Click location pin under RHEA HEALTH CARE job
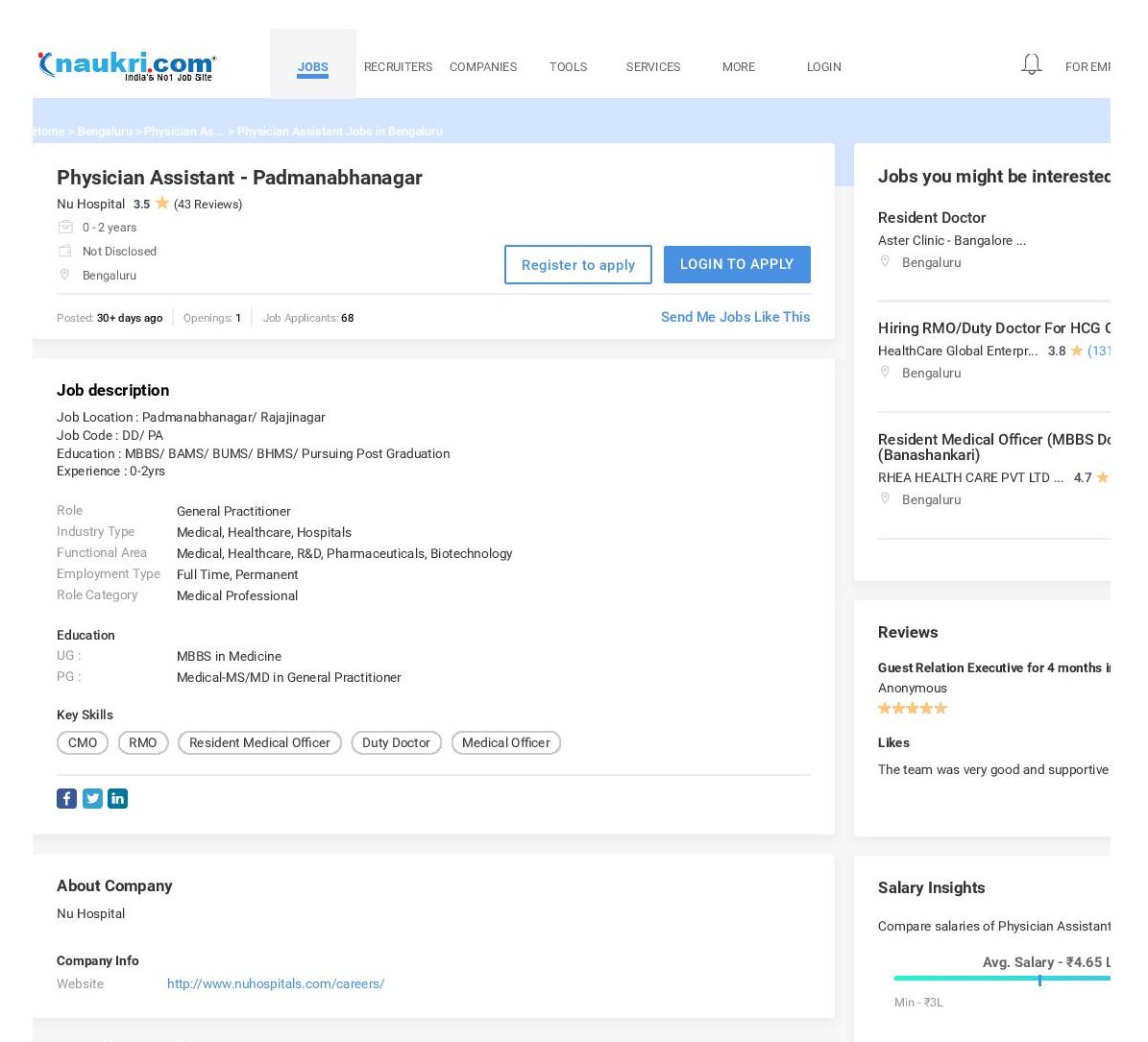This screenshot has height=1042, width=1148. (885, 499)
